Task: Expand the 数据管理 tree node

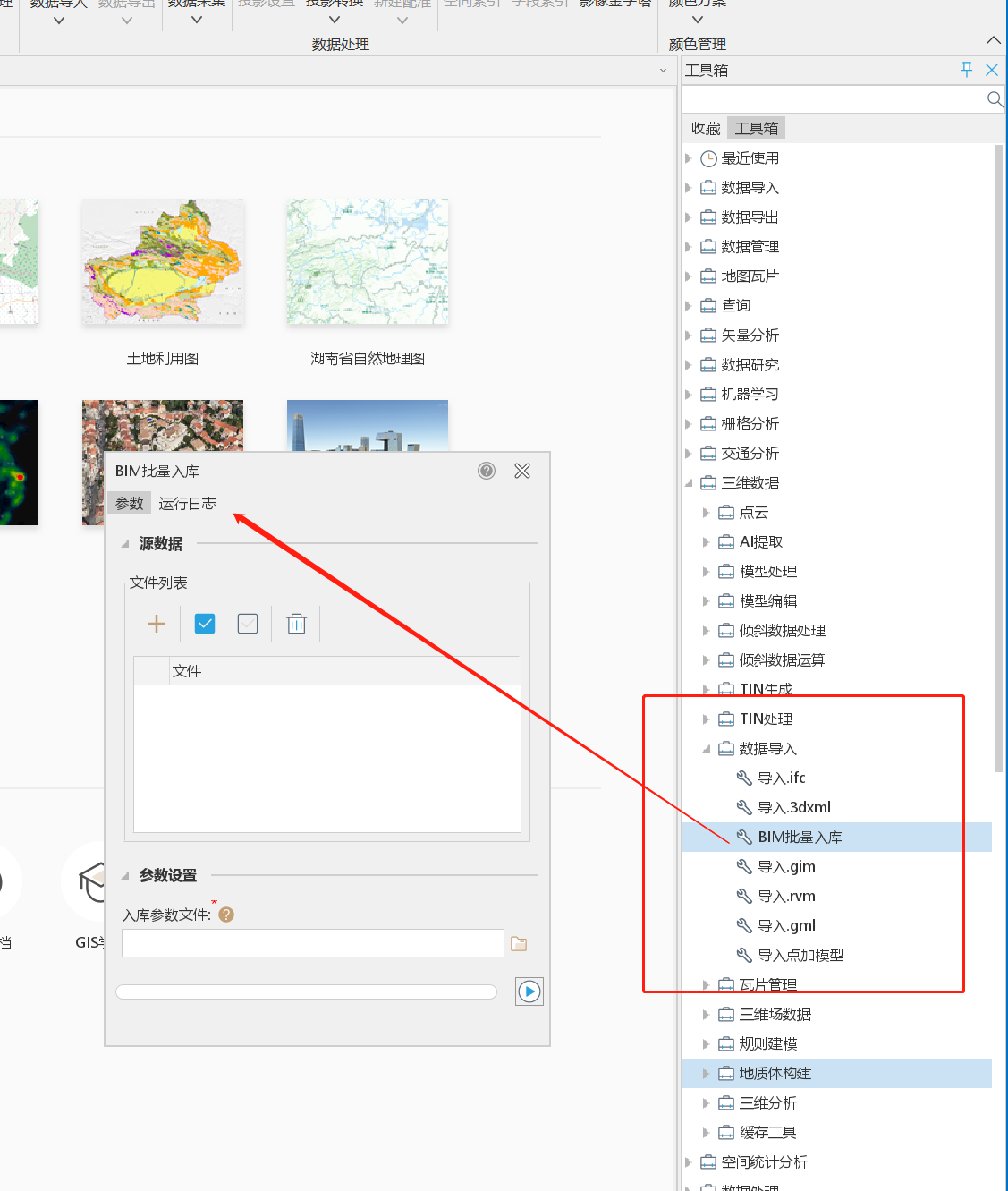Action: (x=689, y=247)
